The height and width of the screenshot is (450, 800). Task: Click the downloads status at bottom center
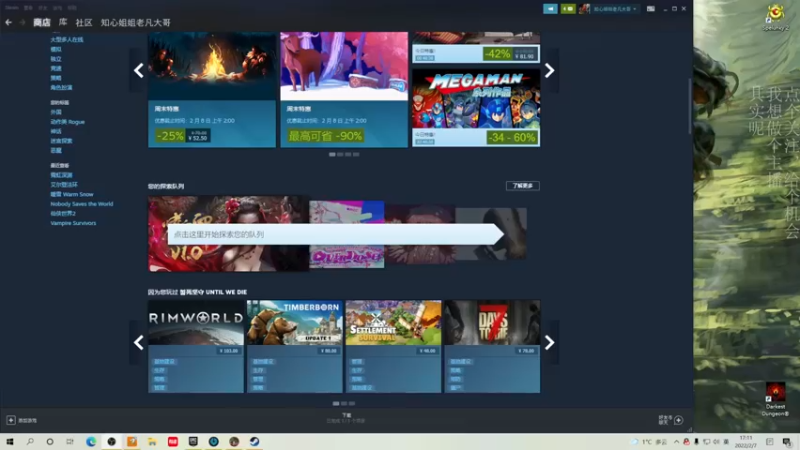click(x=346, y=418)
